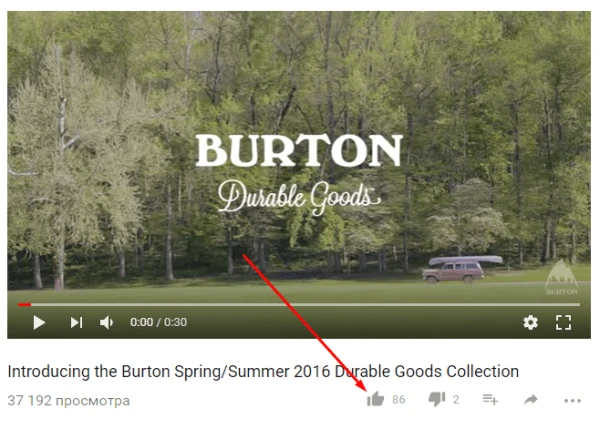Add video to playlist icon

490,399
